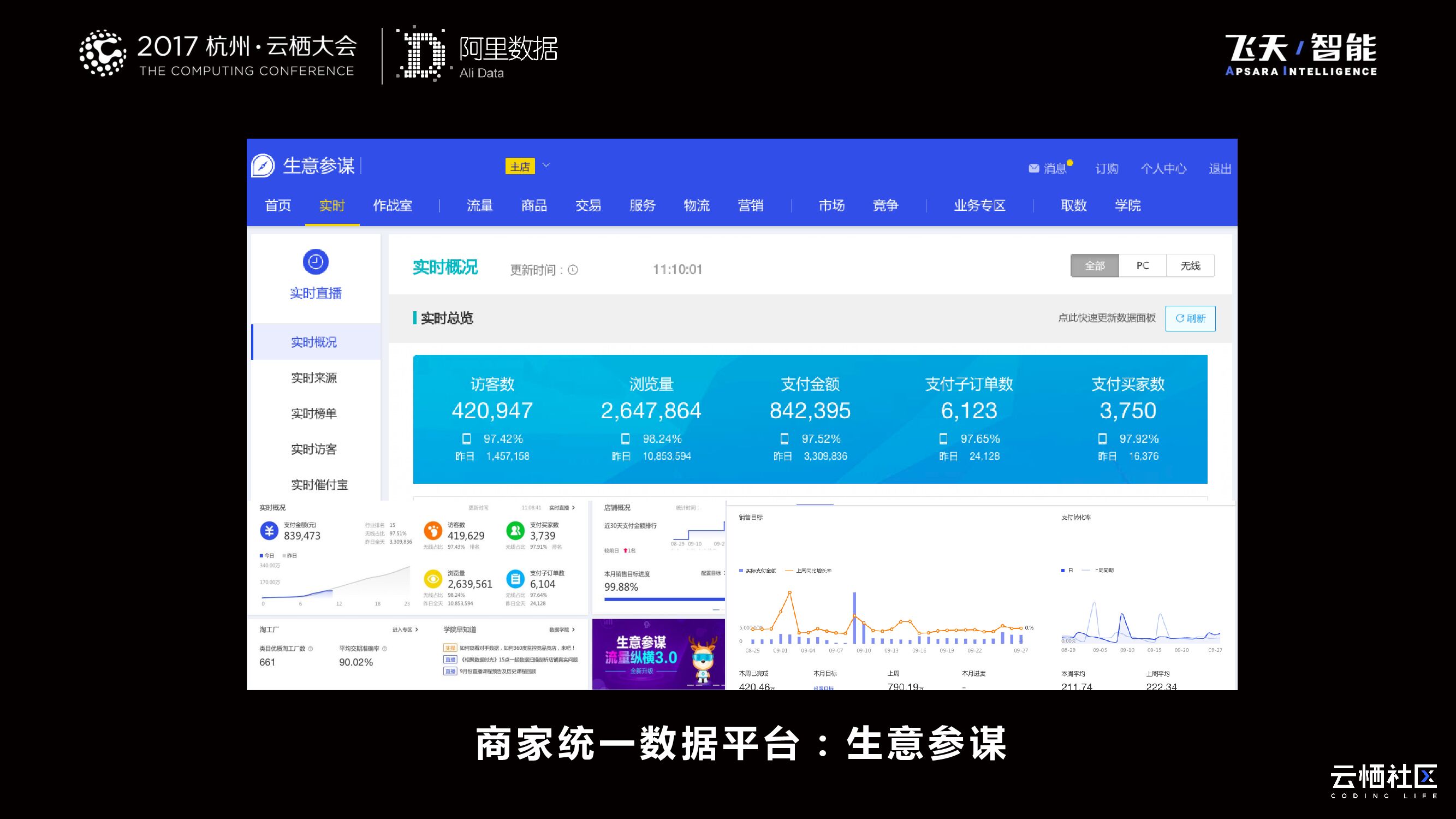This screenshot has width=1456, height=819.
Task: Expand the 实时直播 link chevron
Action: (x=573, y=508)
